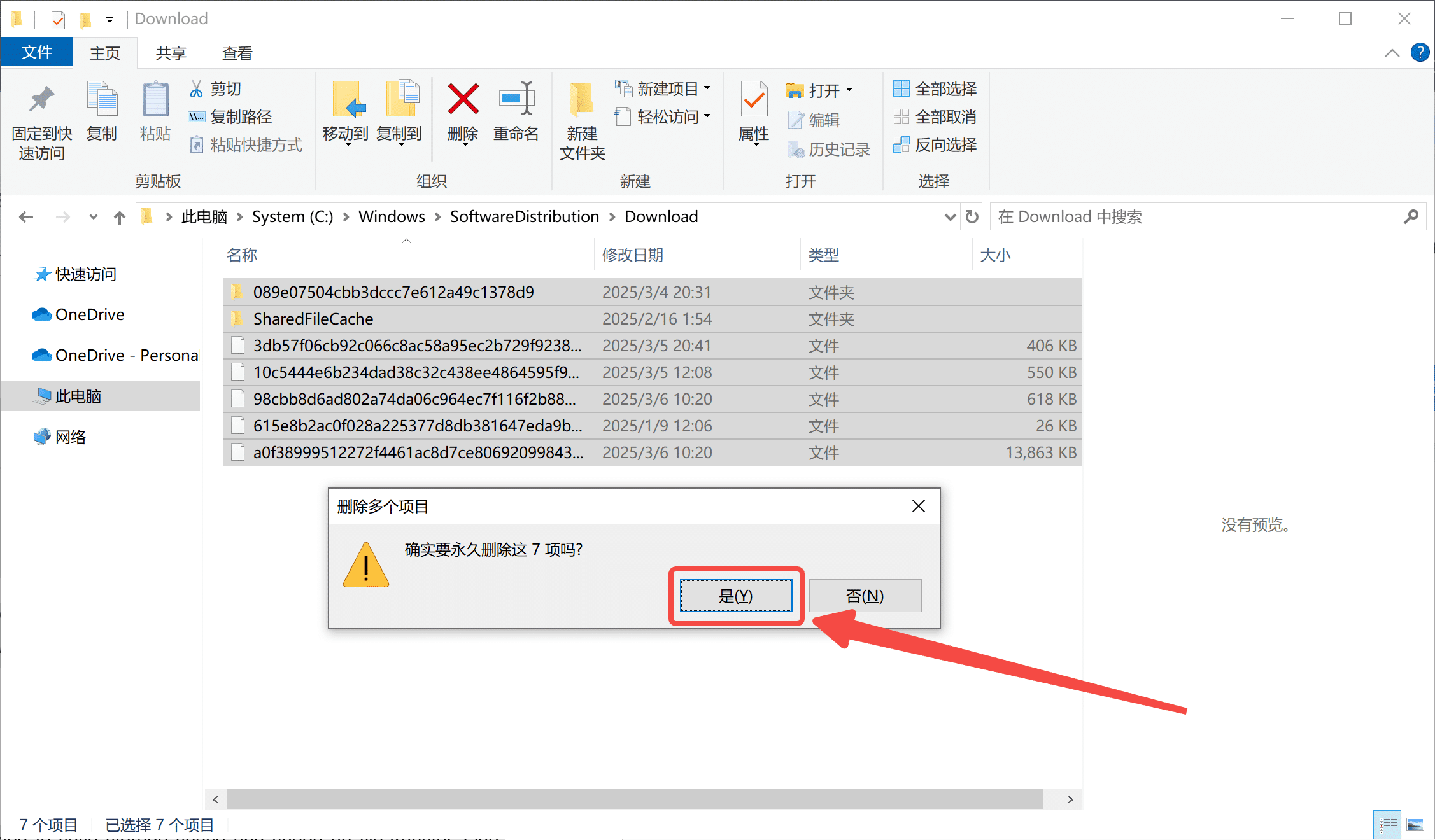Select SharedFileCache folder

652,319
